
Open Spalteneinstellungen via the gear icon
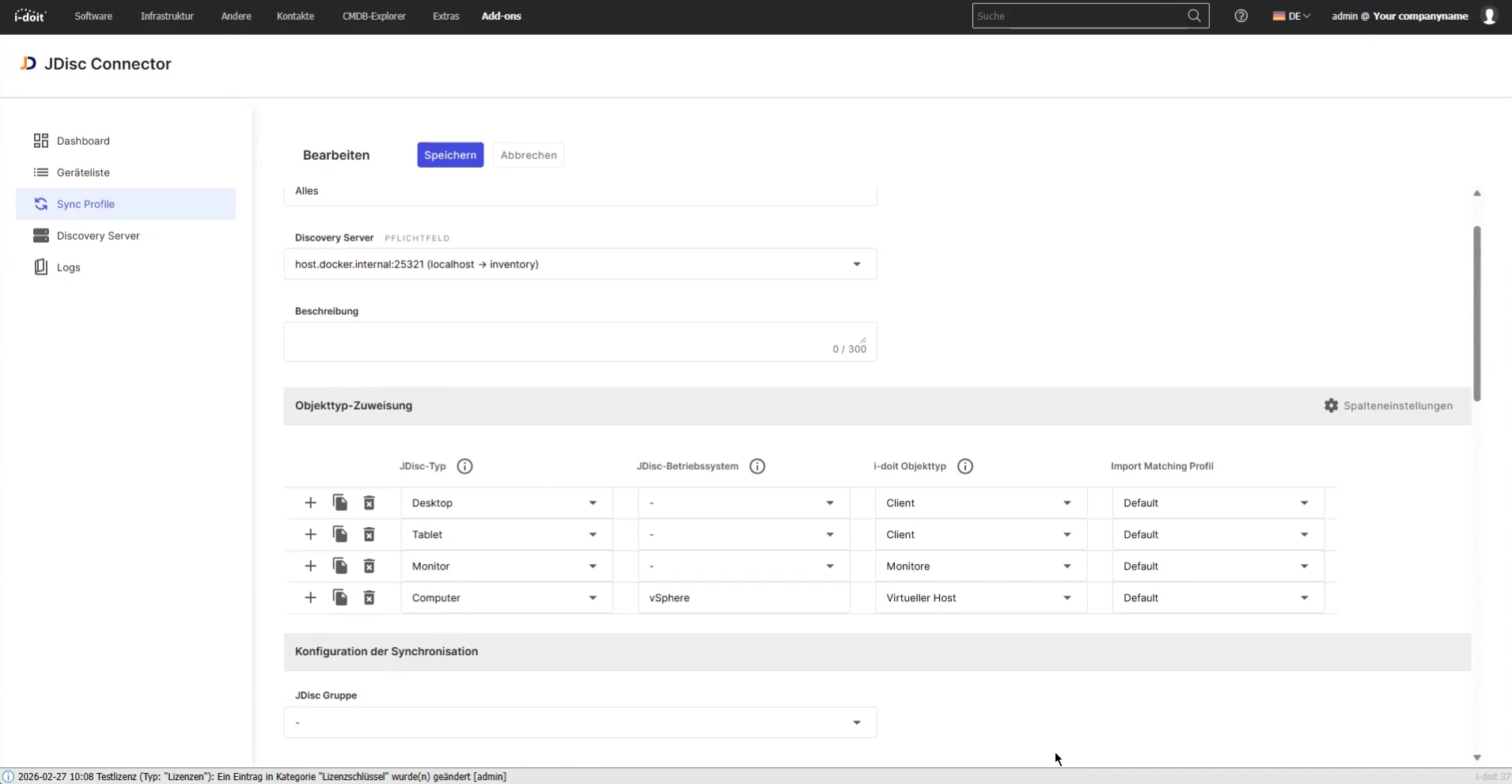click(1332, 405)
